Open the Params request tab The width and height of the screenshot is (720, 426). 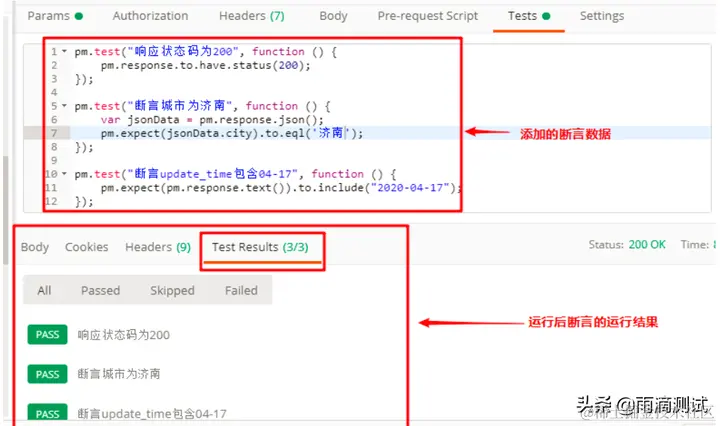tap(55, 16)
